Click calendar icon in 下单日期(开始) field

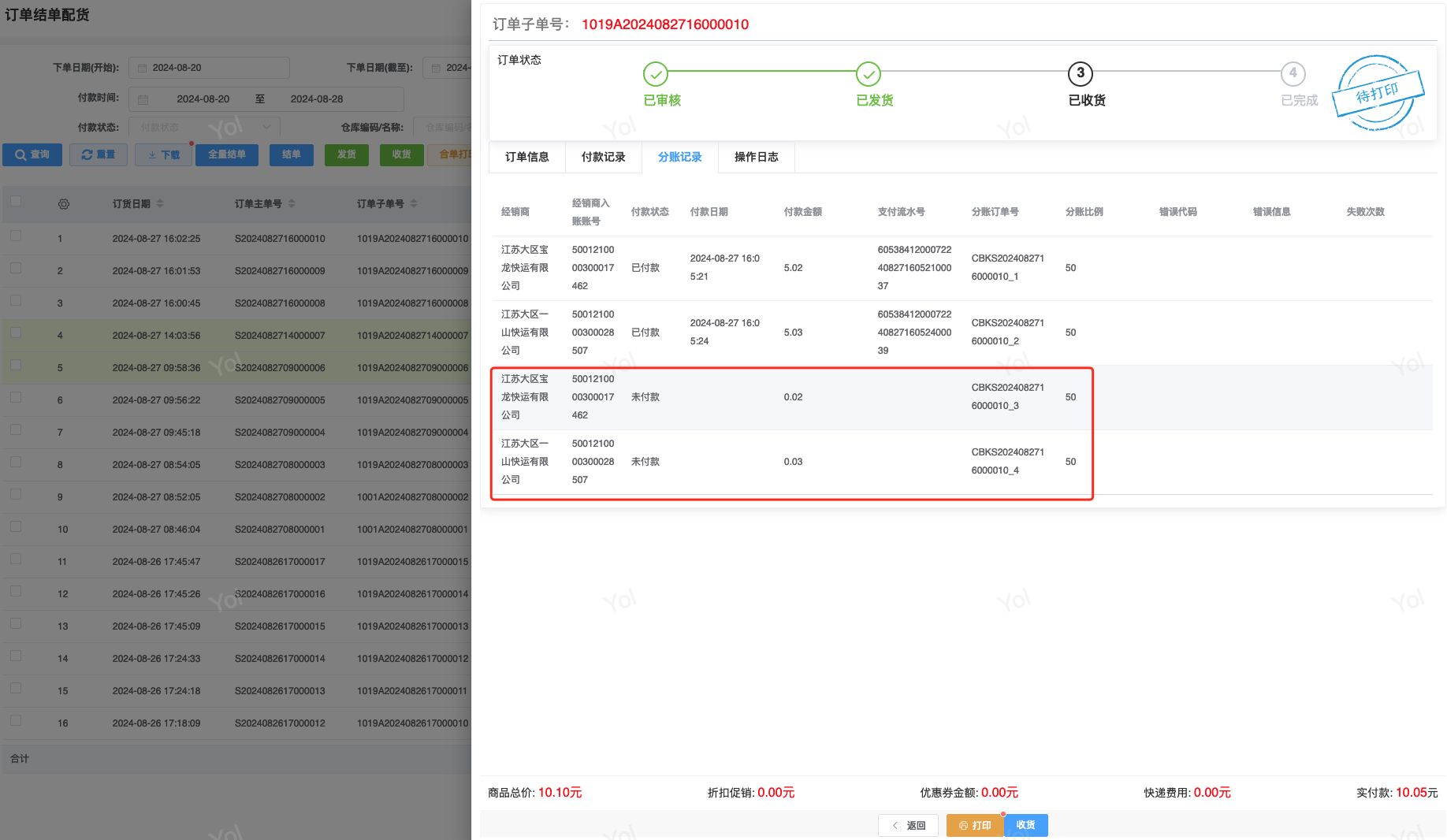point(142,69)
